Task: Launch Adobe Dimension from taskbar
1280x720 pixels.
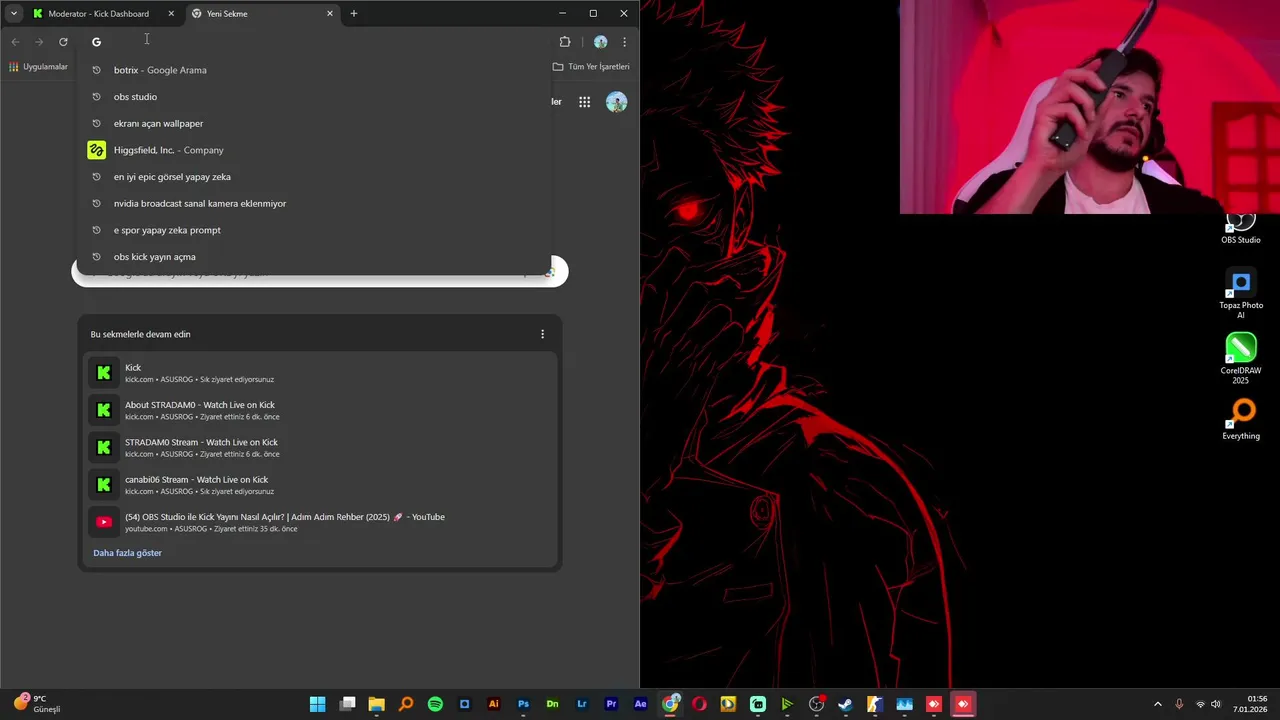Action: click(x=552, y=704)
